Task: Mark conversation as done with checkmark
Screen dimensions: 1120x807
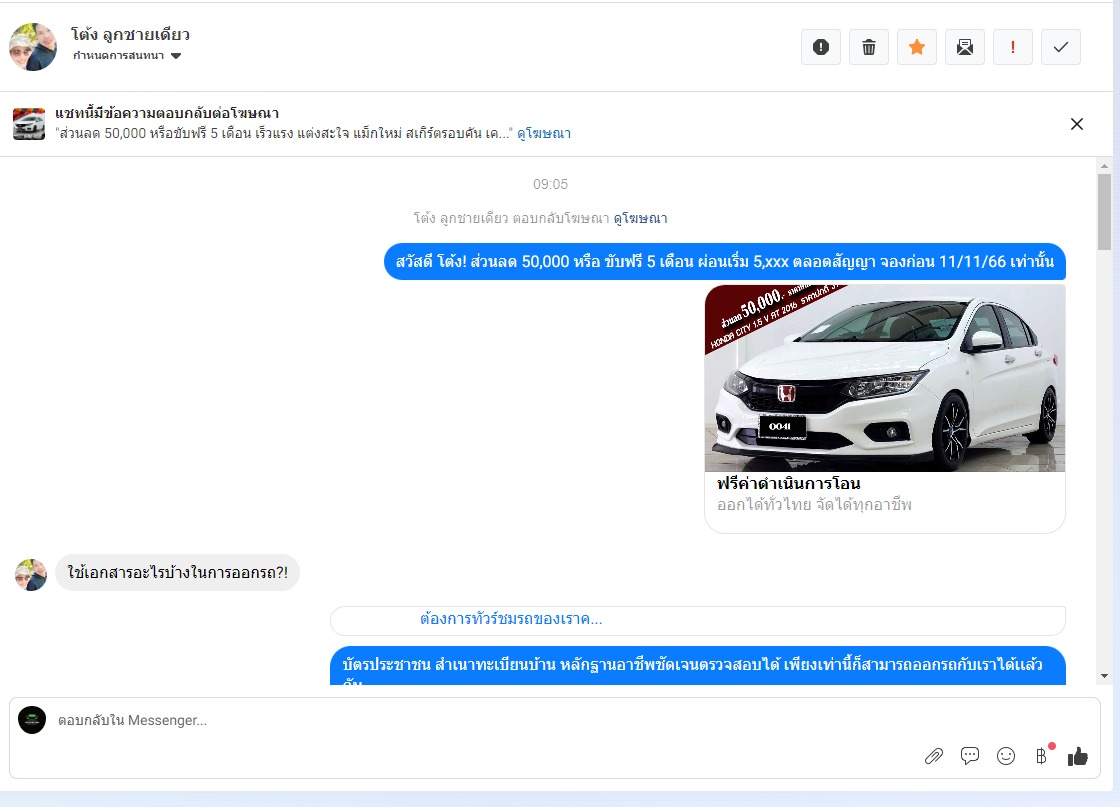Action: pyautogui.click(x=1061, y=47)
